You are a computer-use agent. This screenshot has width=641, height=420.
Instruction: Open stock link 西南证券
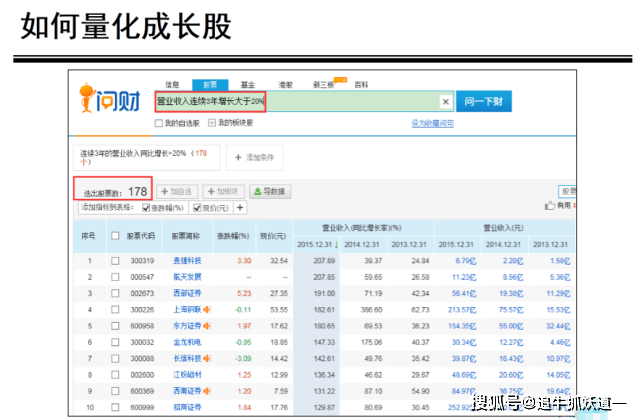(x=187, y=391)
